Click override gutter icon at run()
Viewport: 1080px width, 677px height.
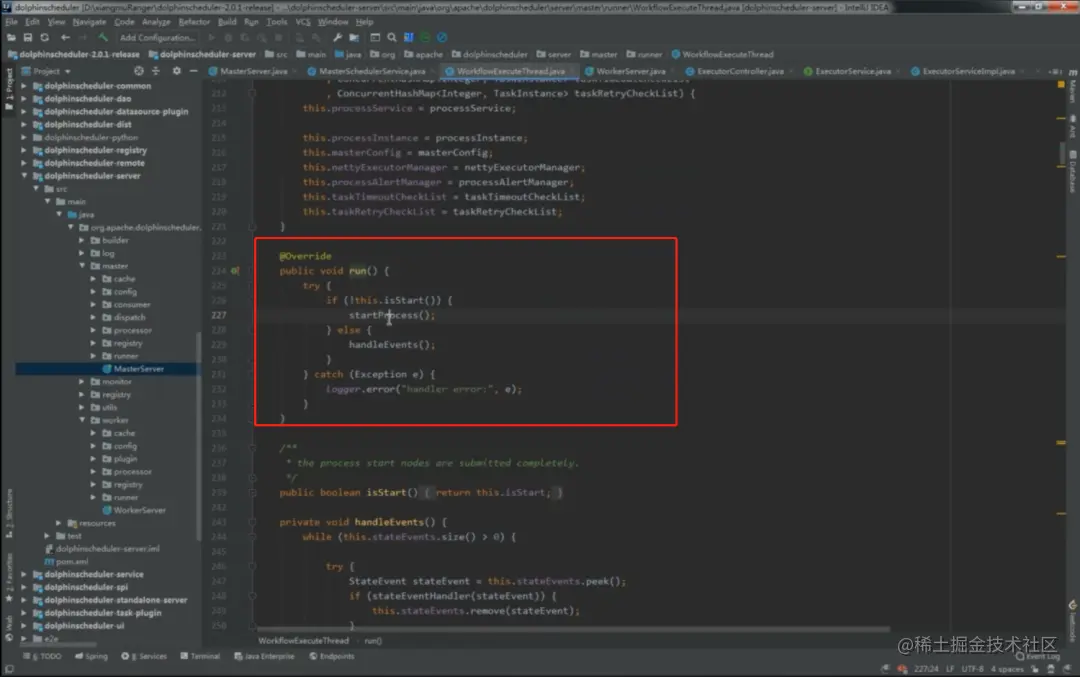tap(235, 271)
